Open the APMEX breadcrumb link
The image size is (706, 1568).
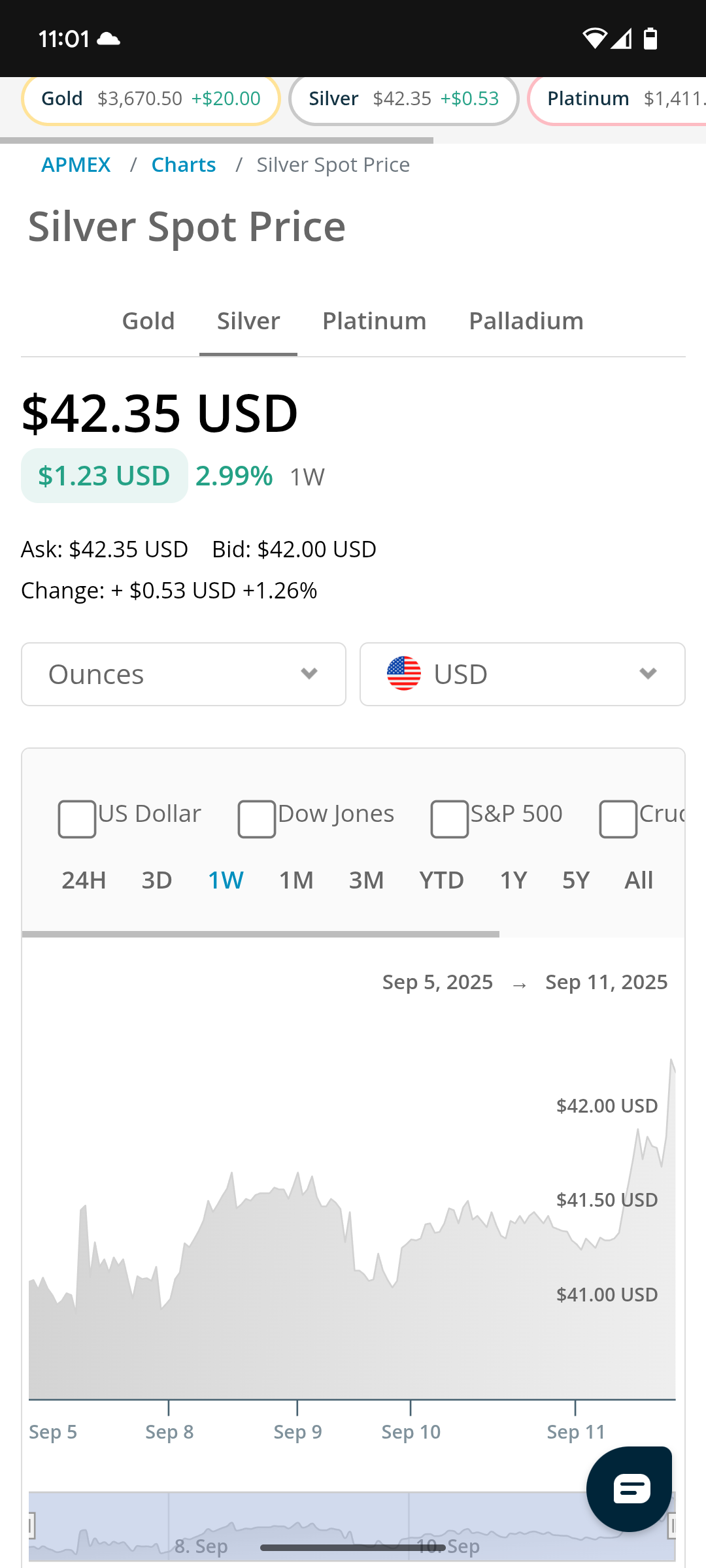coord(76,165)
